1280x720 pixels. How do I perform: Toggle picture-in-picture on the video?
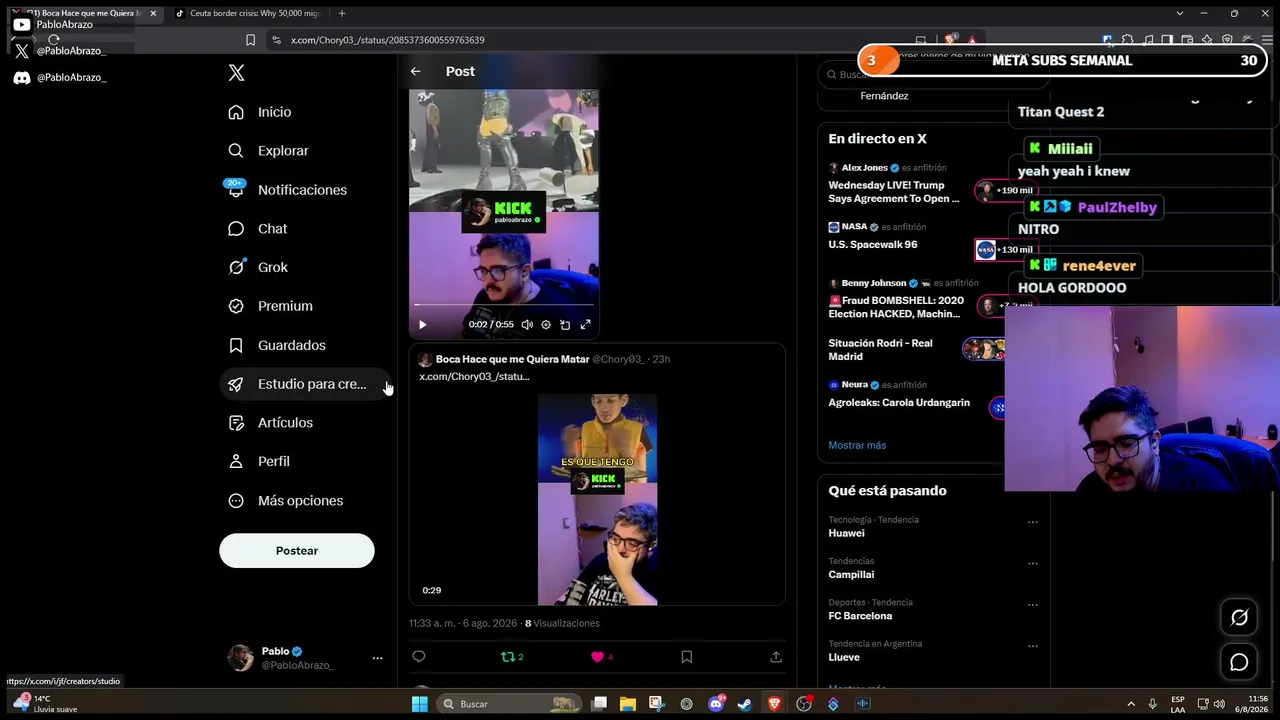coord(565,325)
